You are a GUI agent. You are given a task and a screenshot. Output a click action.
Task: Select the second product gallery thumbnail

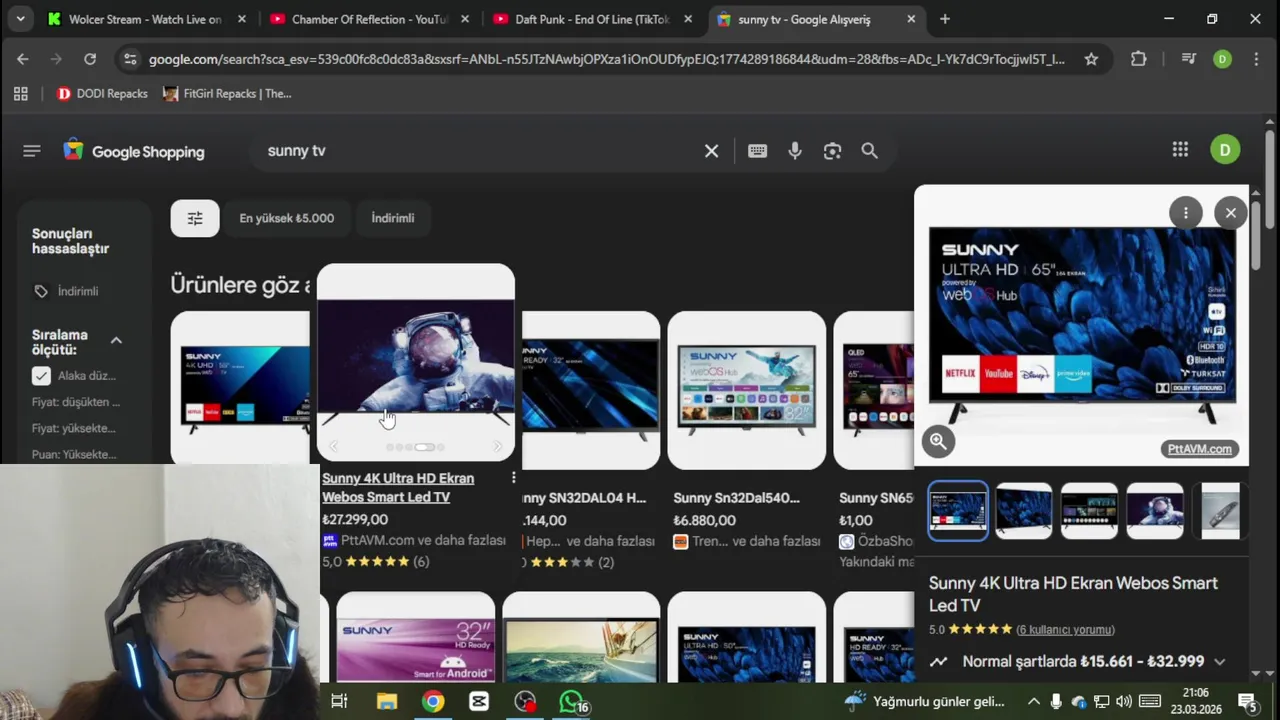click(x=1024, y=511)
